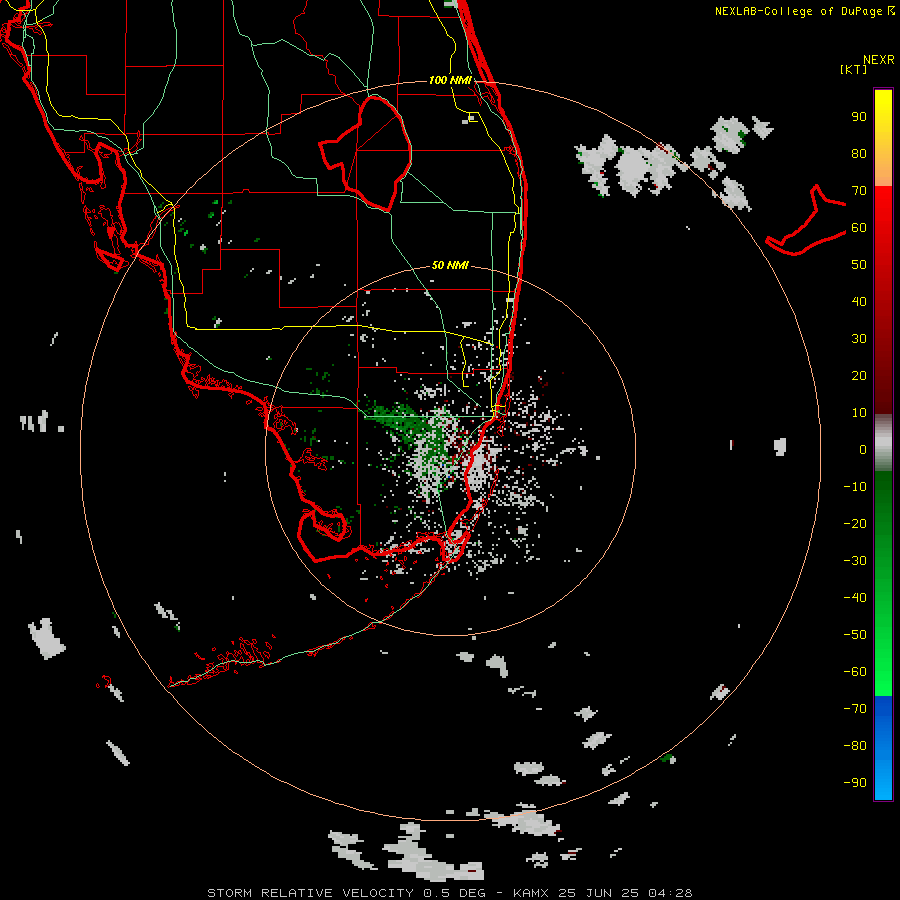900x900 pixels.
Task: Click the -10 value on the velocity scale
Action: (x=855, y=487)
